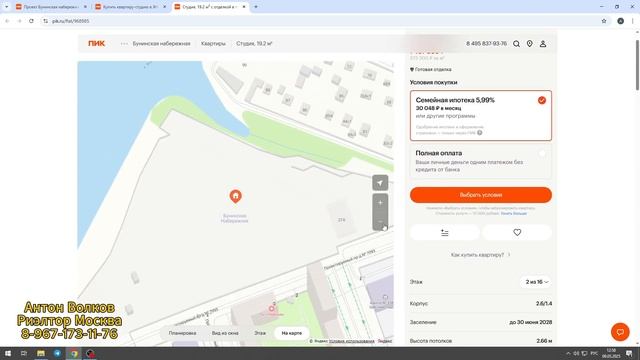Open the info icon in mortgage card
The image size is (640, 360).
click(x=480, y=133)
